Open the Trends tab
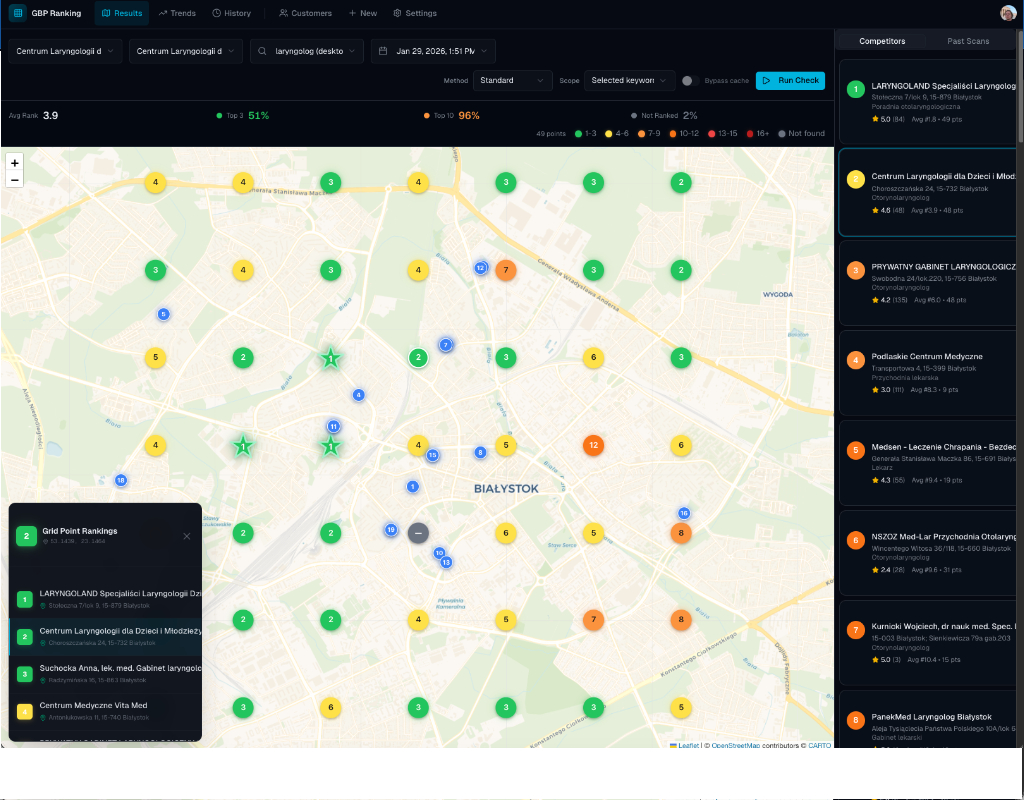The image size is (1024, 800). (177, 13)
